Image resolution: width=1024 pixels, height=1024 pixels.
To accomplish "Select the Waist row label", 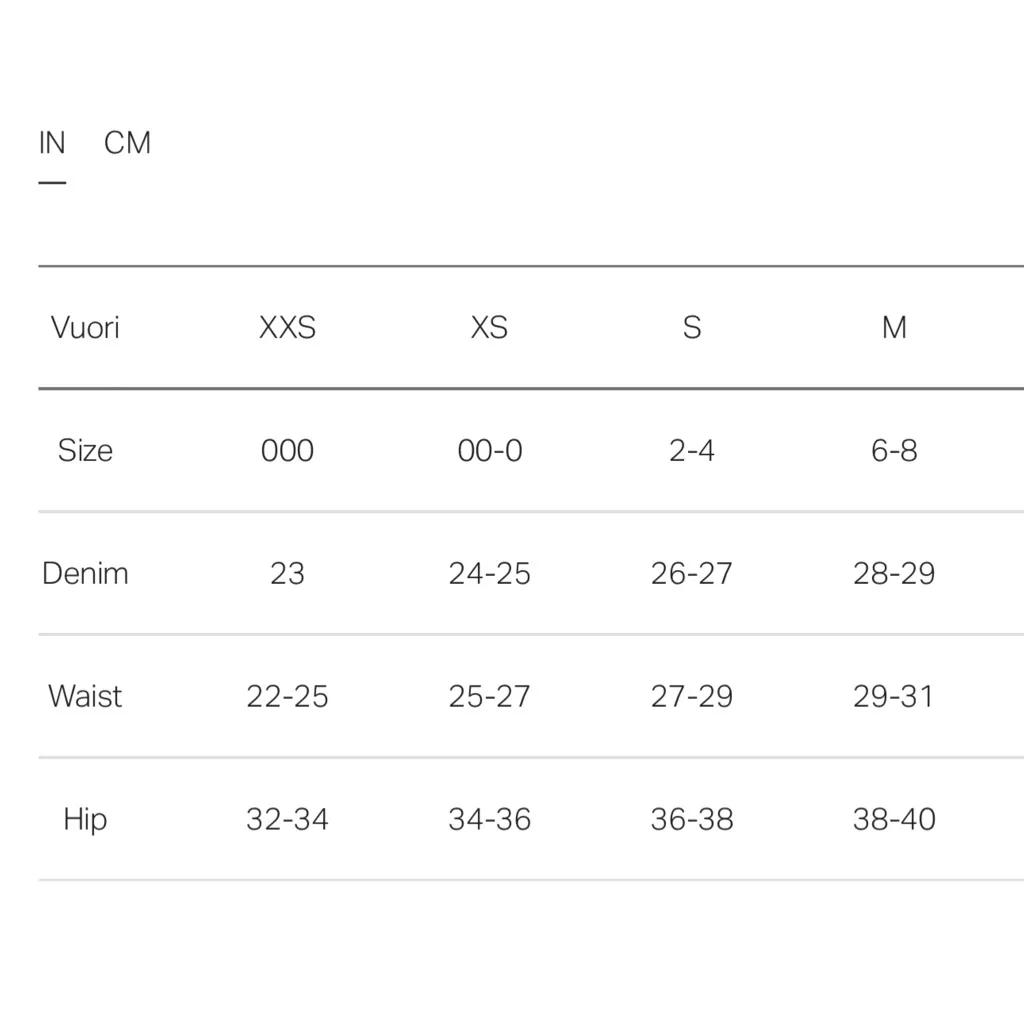I will [85, 697].
